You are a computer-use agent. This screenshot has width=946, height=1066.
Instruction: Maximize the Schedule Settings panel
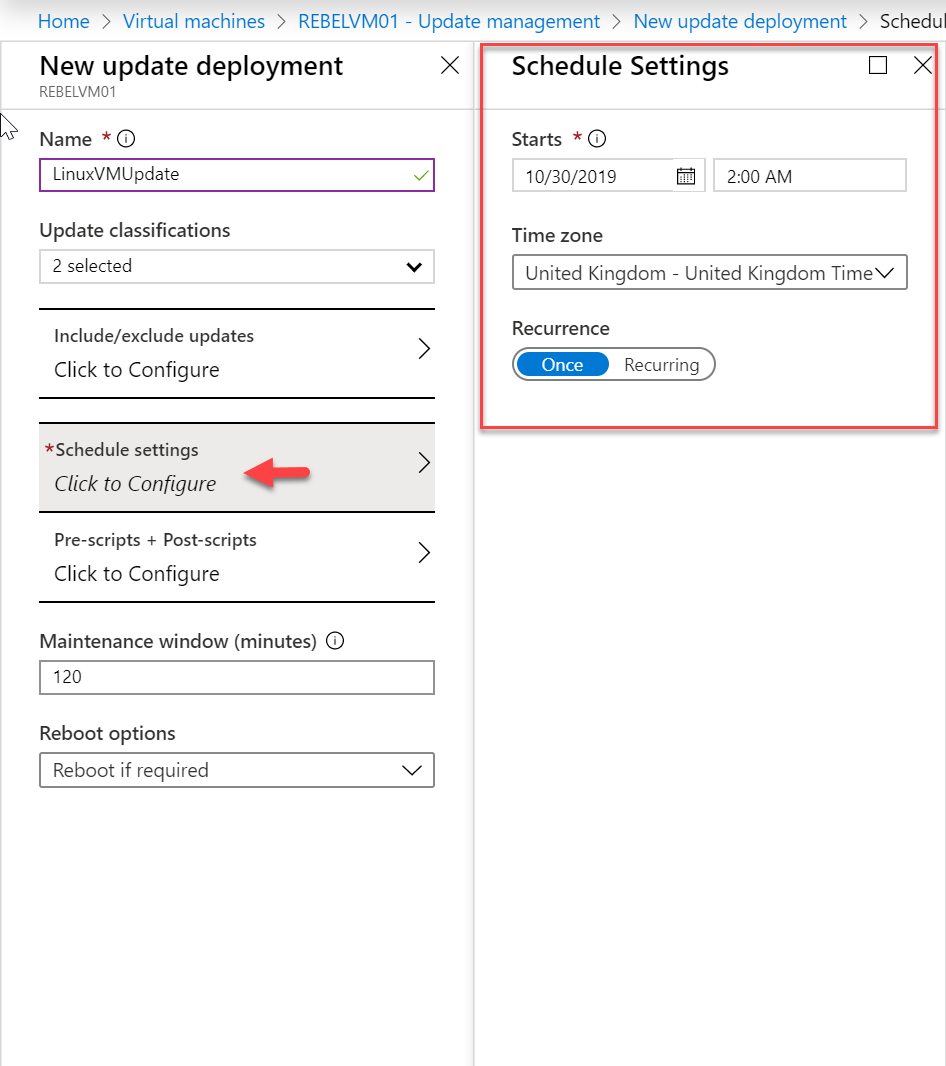coord(878,66)
